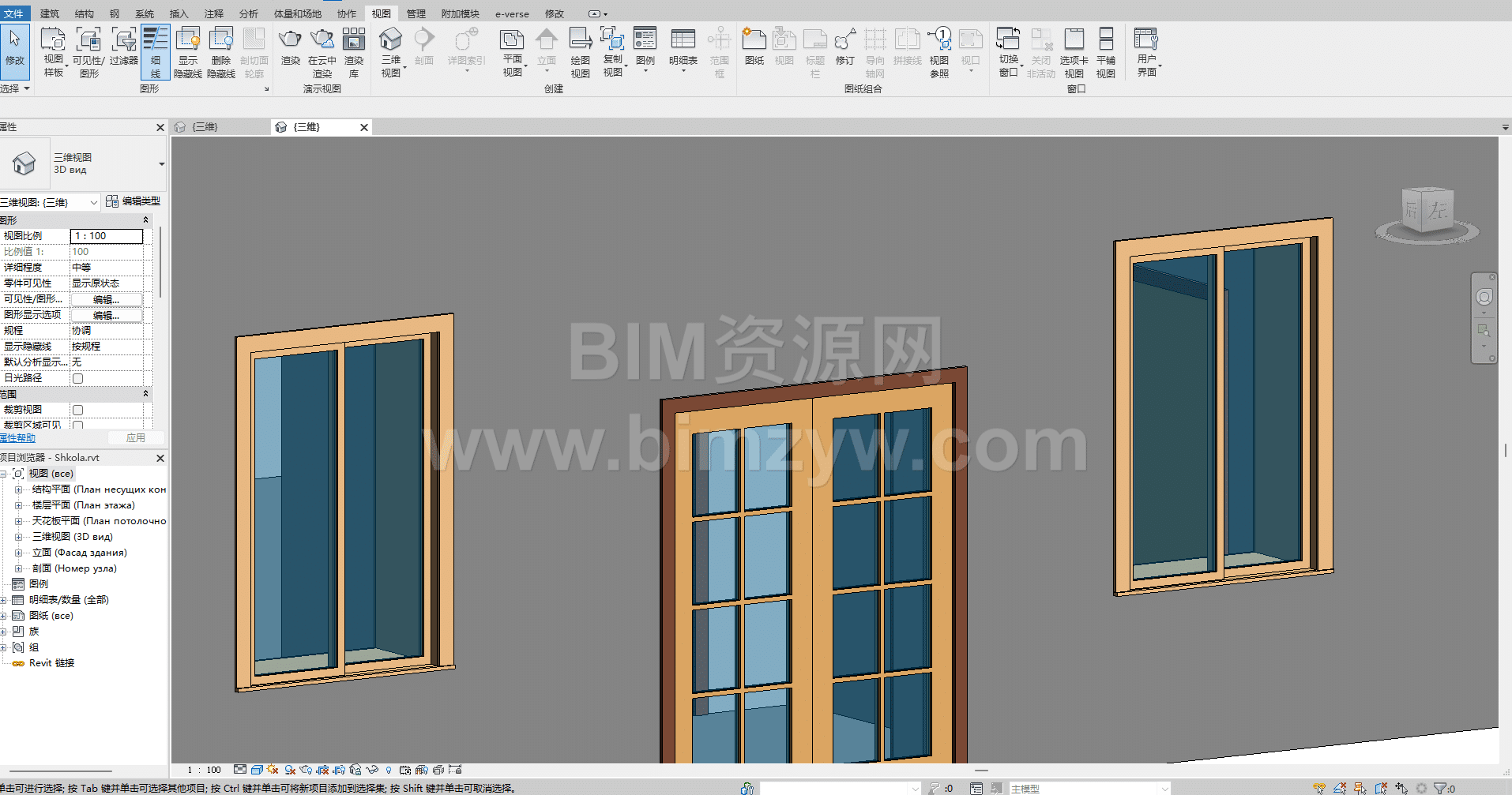Expand 立面 (Фасад здания) tree node
Viewport: 1512px width, 795px height.
18,553
